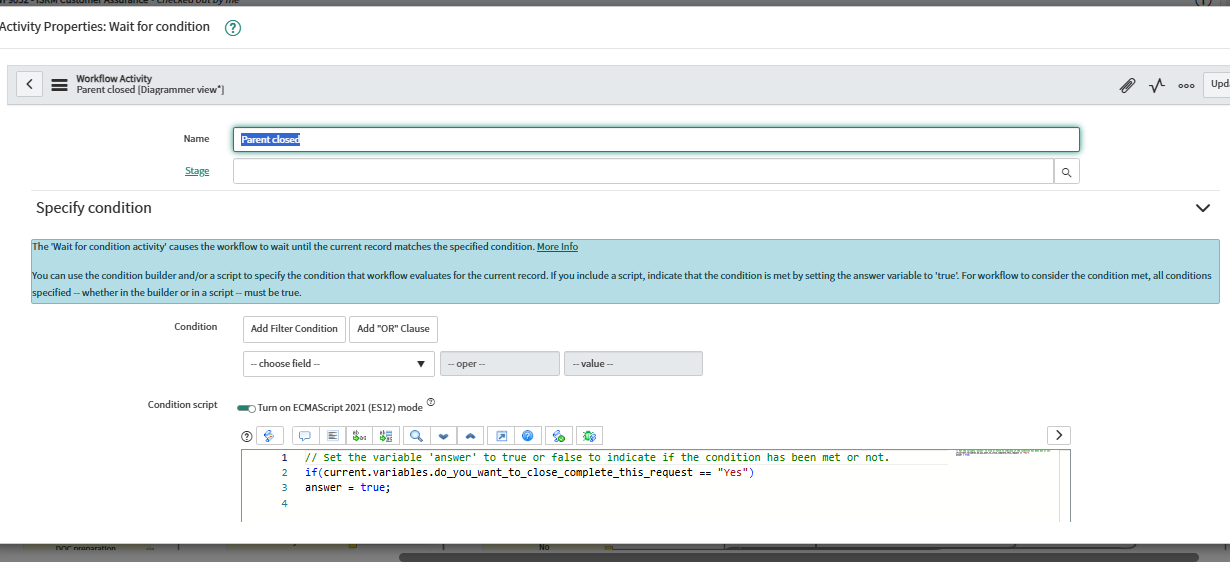This screenshot has width=1230, height=562.
Task: Open script editor help blue question icon
Action: pos(529,436)
